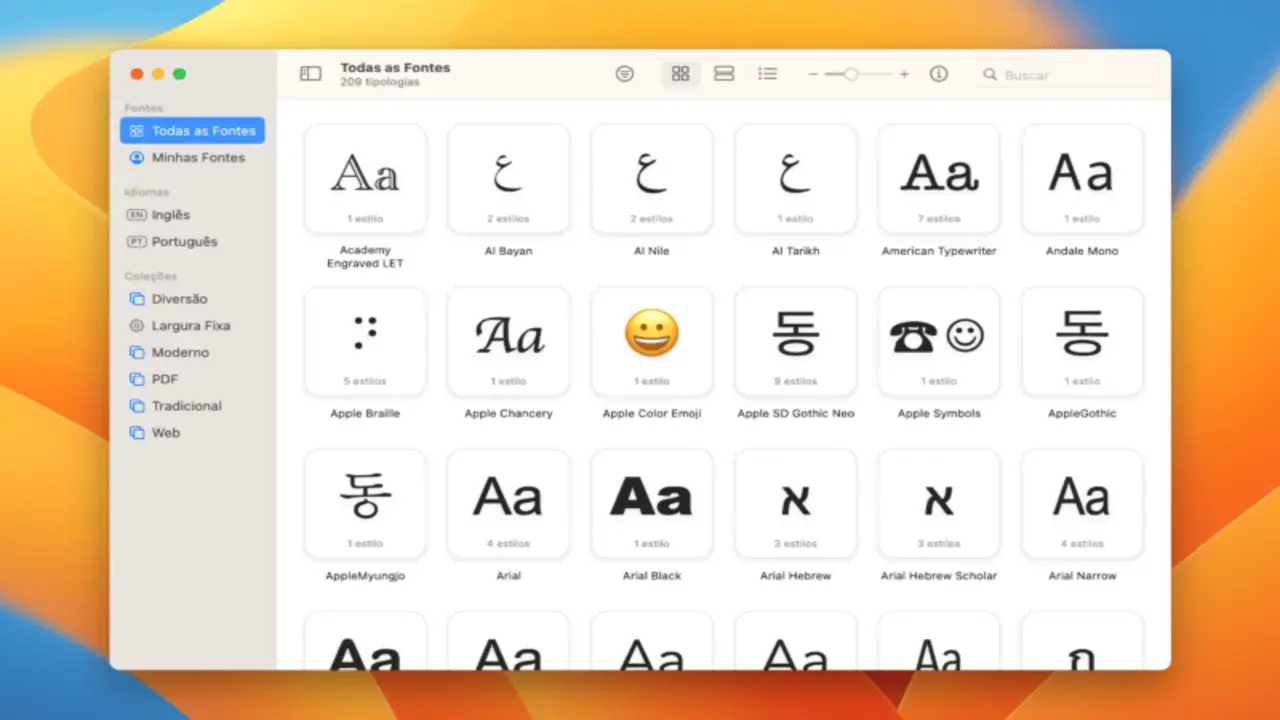The width and height of the screenshot is (1280, 720).
Task: Open the Web collection
Action: (192, 433)
